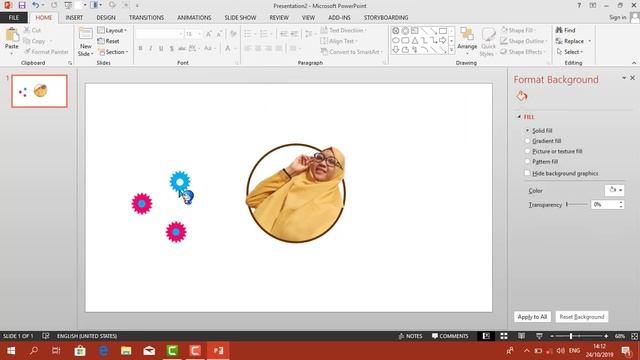Viewport: 640px width, 360px height.
Task: Click the Italic formatting icon
Action: point(151,49)
